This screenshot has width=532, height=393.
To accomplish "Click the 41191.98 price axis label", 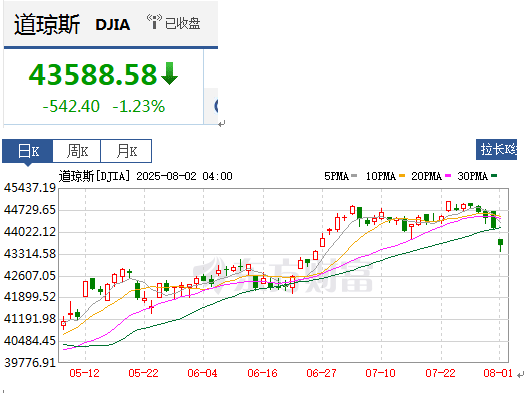I will click(30, 319).
